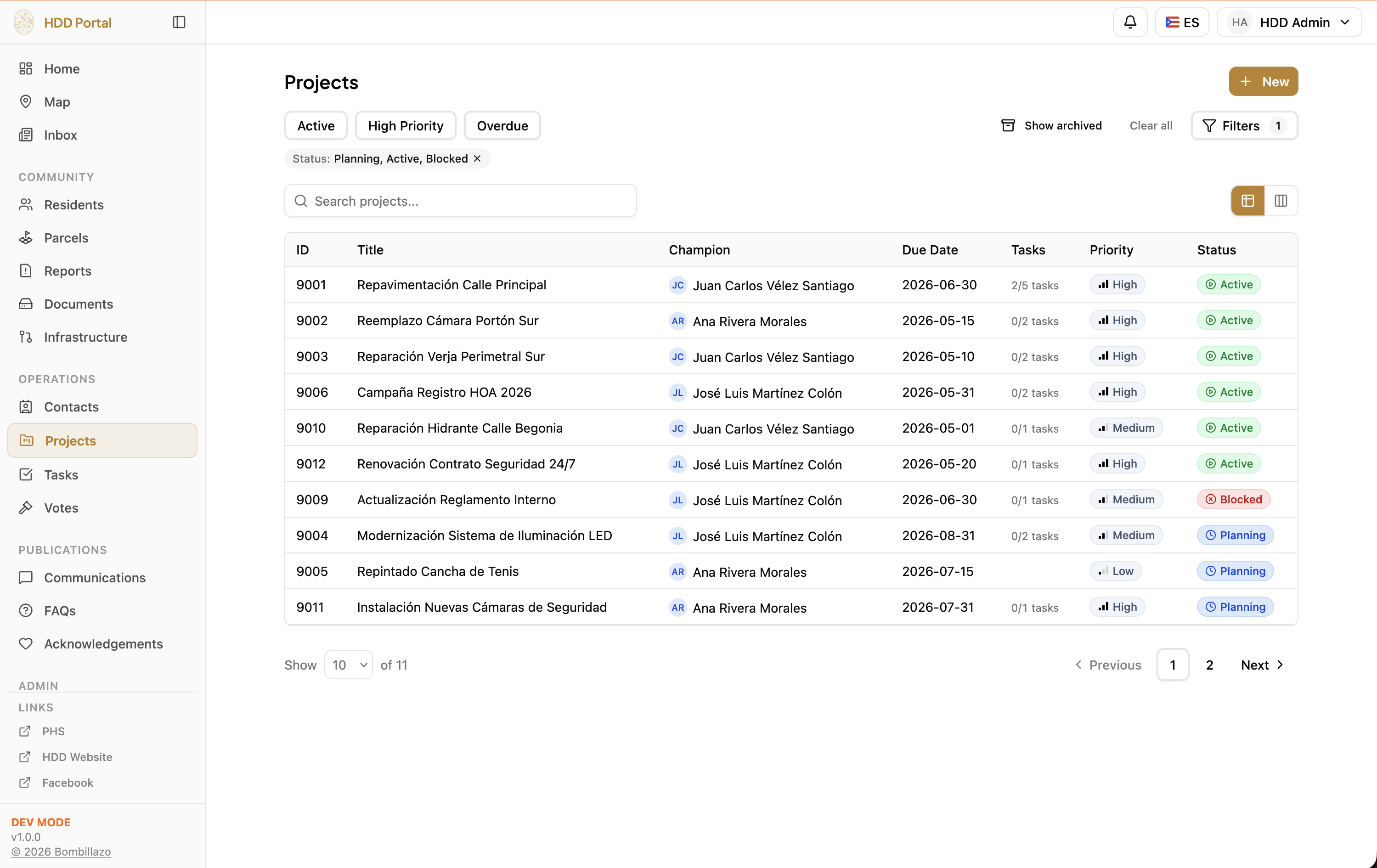Open project Actualización Reglamento Interno
Viewport: 1377px width, 868px height.
click(x=457, y=500)
